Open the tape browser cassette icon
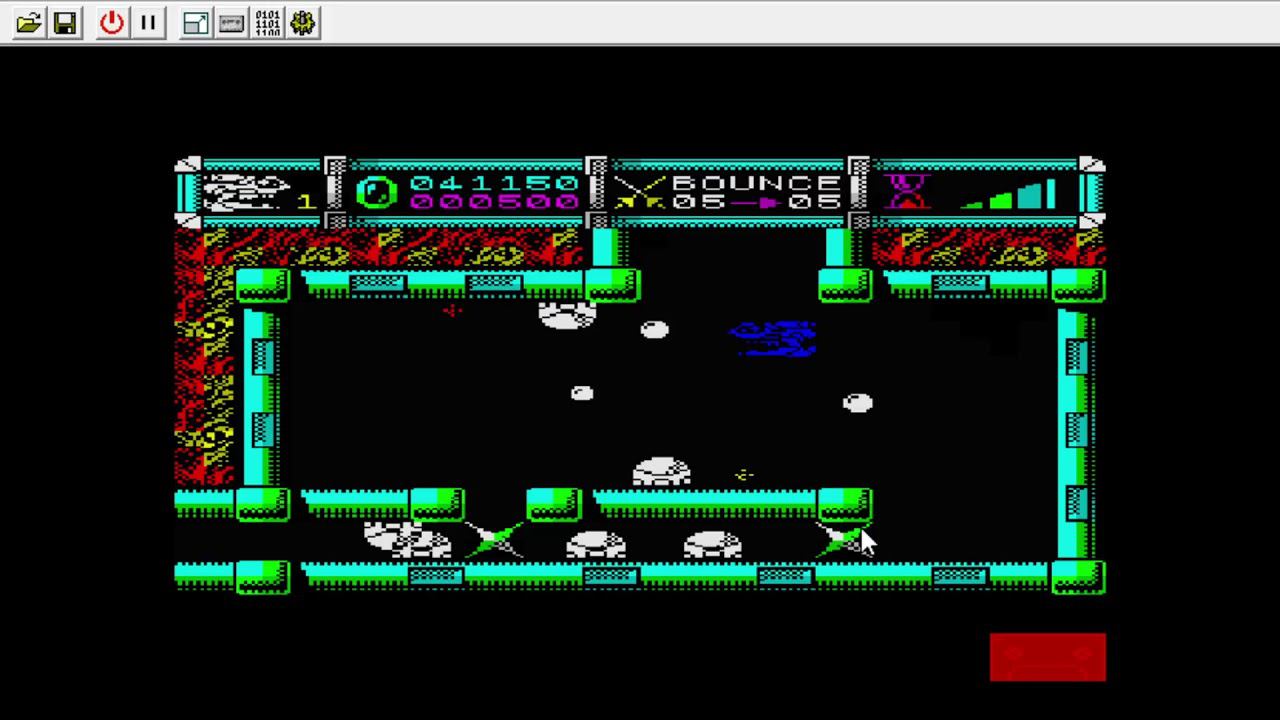This screenshot has width=1280, height=720. point(231,22)
